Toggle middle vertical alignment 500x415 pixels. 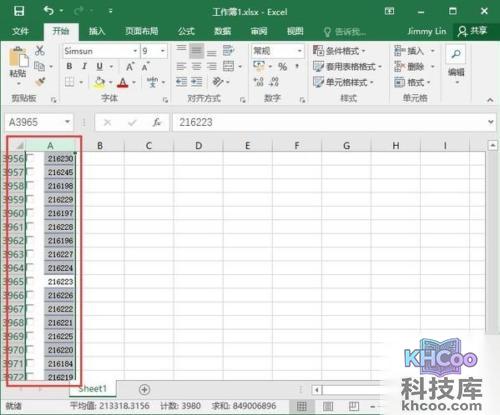196,51
